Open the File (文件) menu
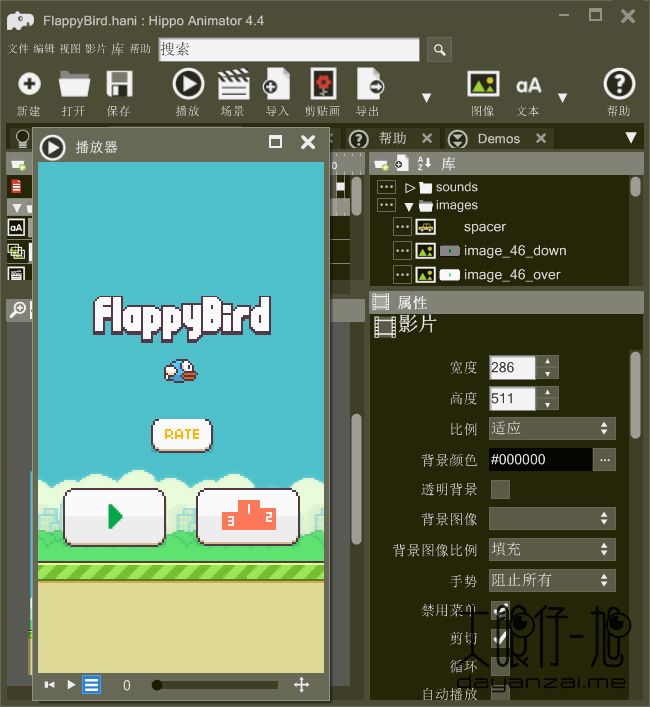650x707 pixels. (18, 49)
